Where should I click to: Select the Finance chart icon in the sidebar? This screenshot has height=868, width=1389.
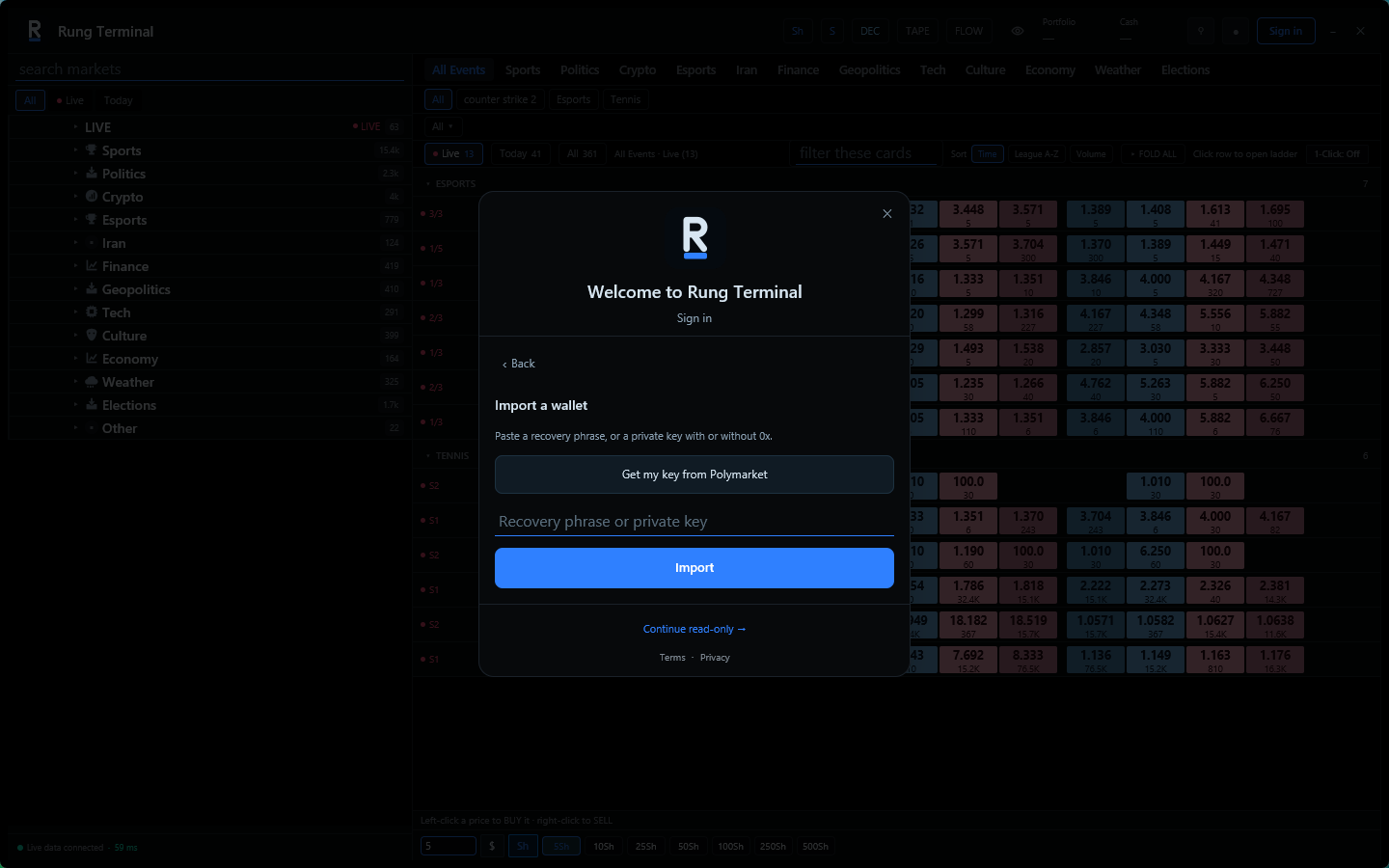[92, 266]
